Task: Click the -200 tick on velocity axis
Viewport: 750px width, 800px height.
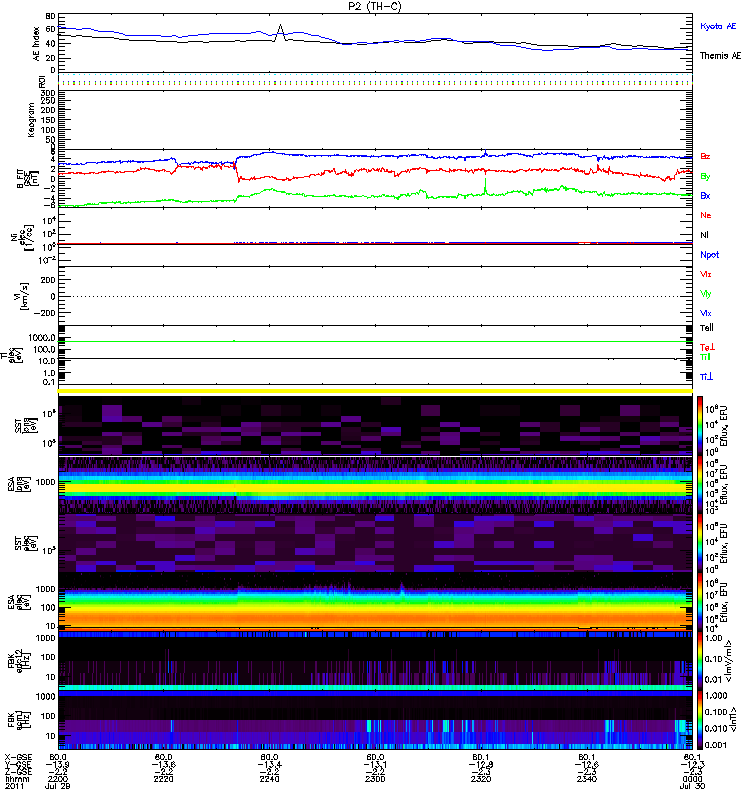Action: pyautogui.click(x=45, y=313)
